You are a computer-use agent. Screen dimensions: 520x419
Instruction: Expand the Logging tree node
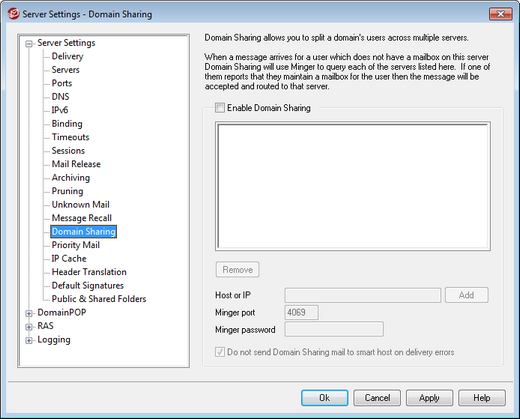click(29, 340)
